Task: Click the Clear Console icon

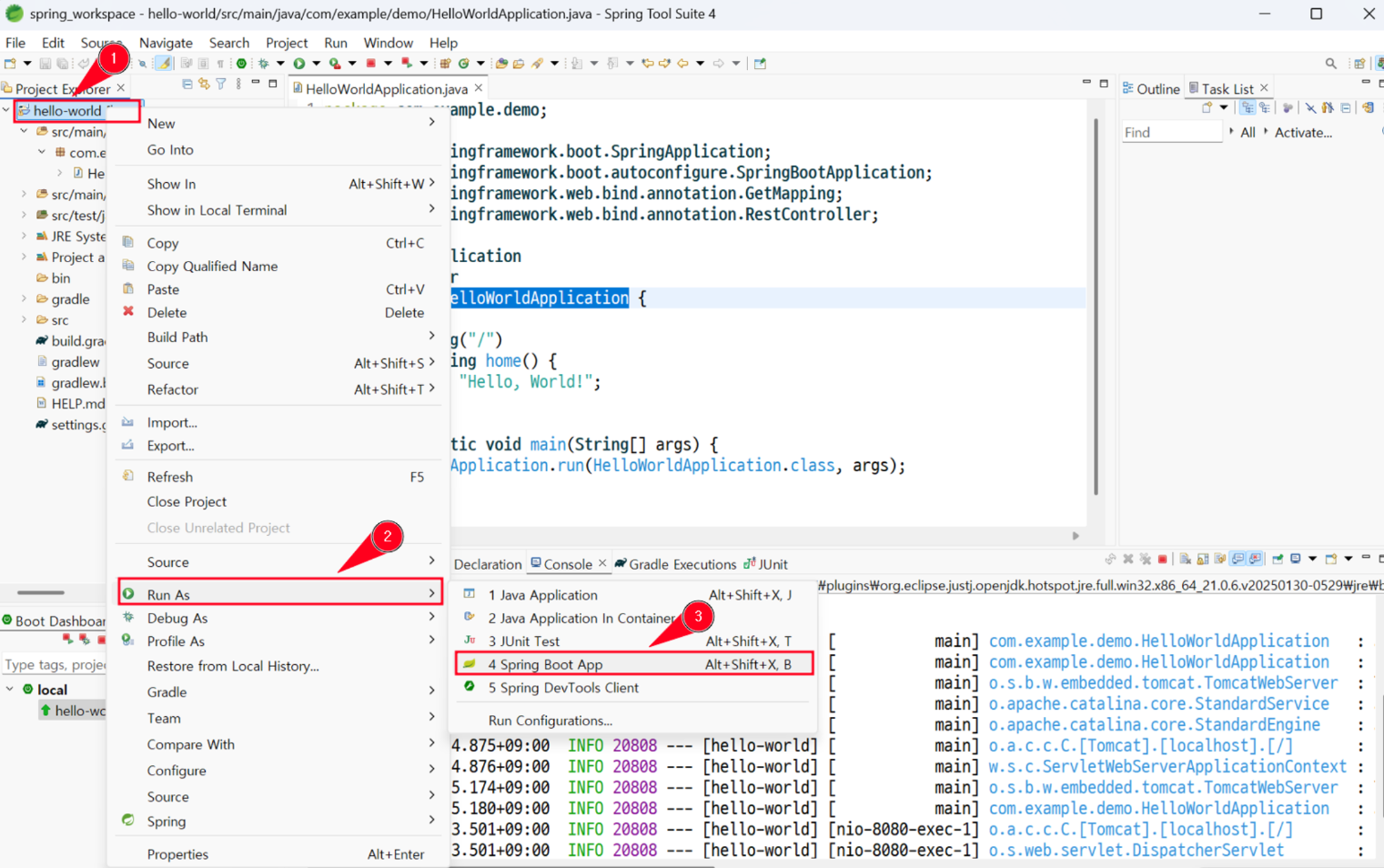Action: click(x=1186, y=559)
